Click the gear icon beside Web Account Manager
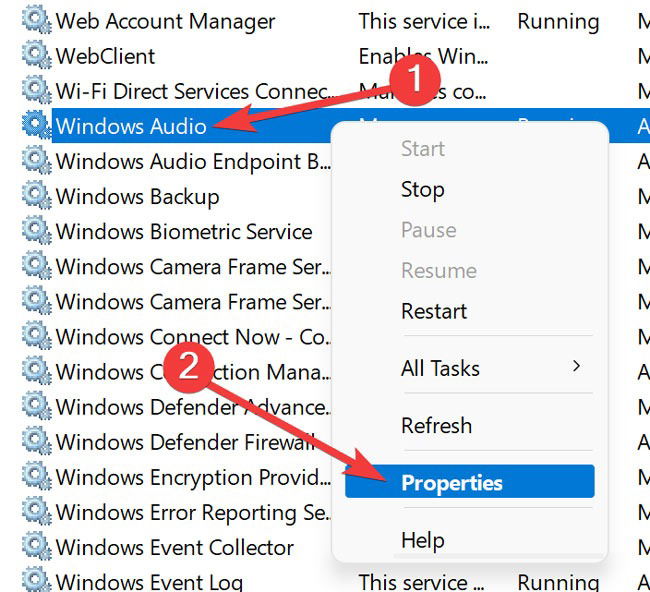650x592 pixels. click(36, 20)
